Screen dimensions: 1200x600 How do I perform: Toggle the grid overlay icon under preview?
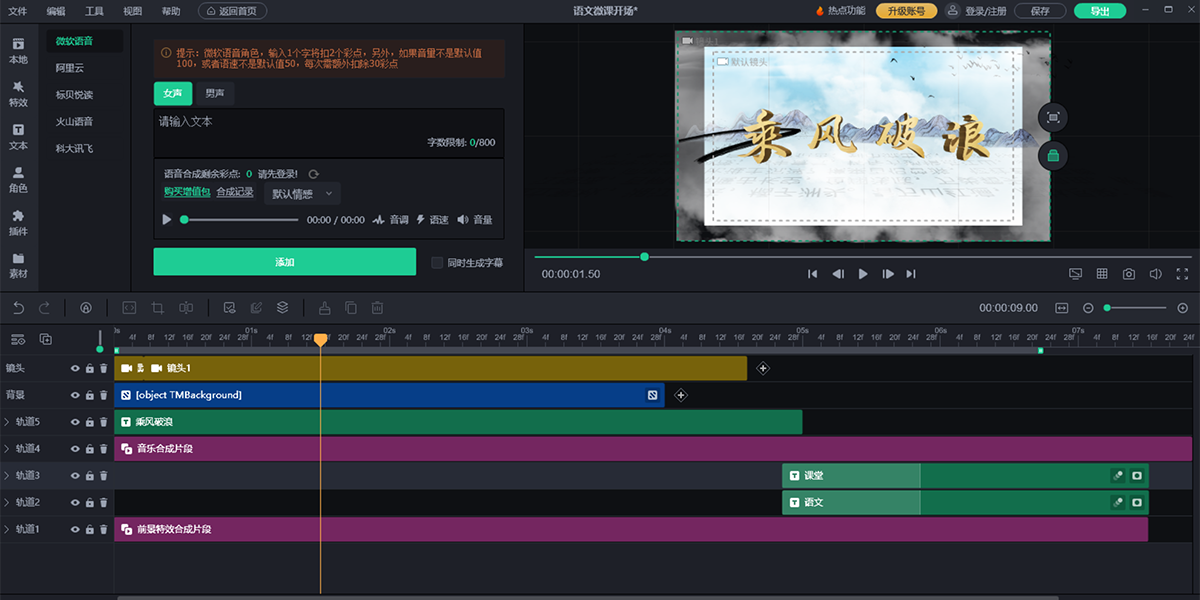[1102, 274]
